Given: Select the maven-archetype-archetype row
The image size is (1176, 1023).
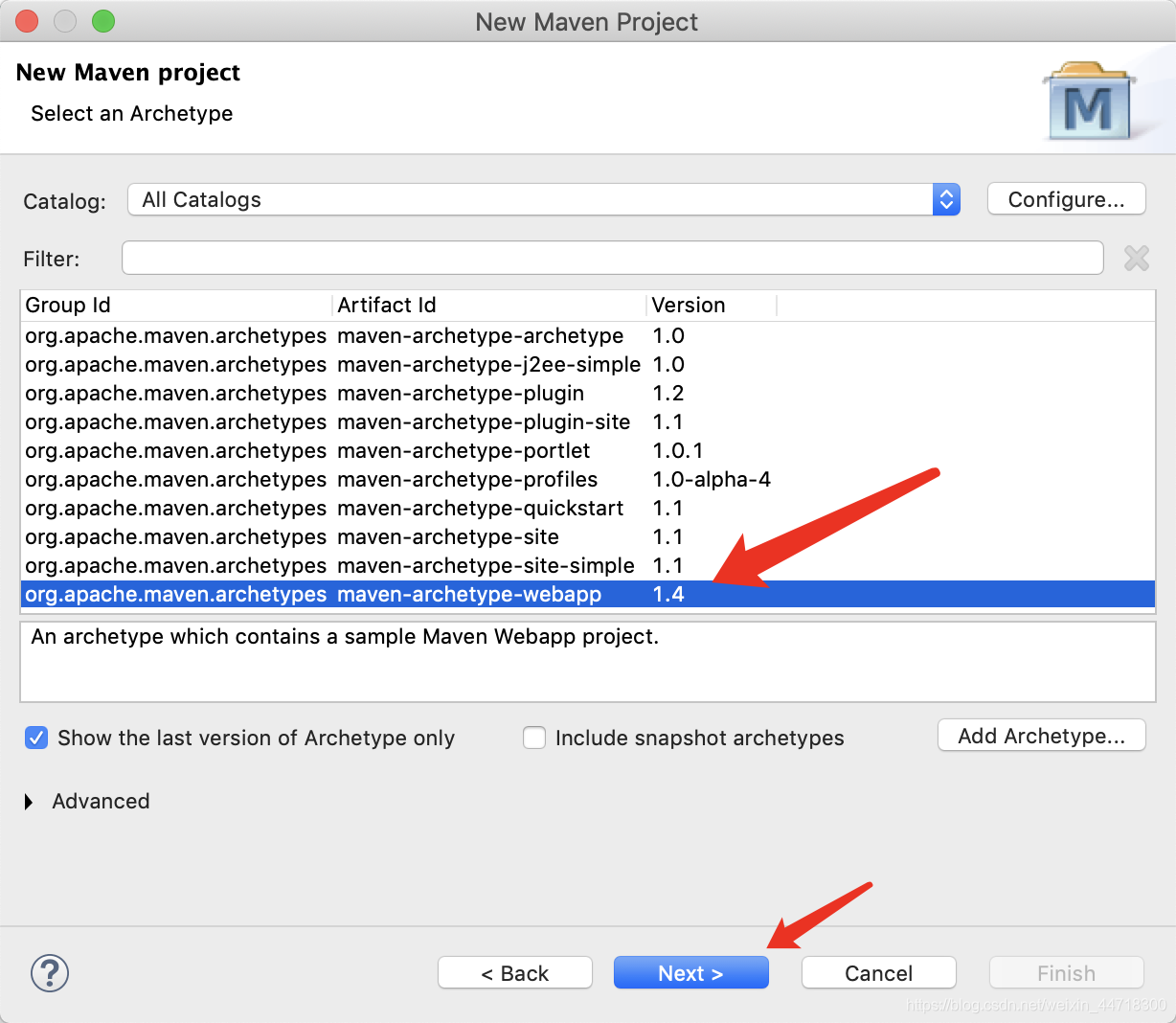Looking at the screenshot, I should click(588, 335).
